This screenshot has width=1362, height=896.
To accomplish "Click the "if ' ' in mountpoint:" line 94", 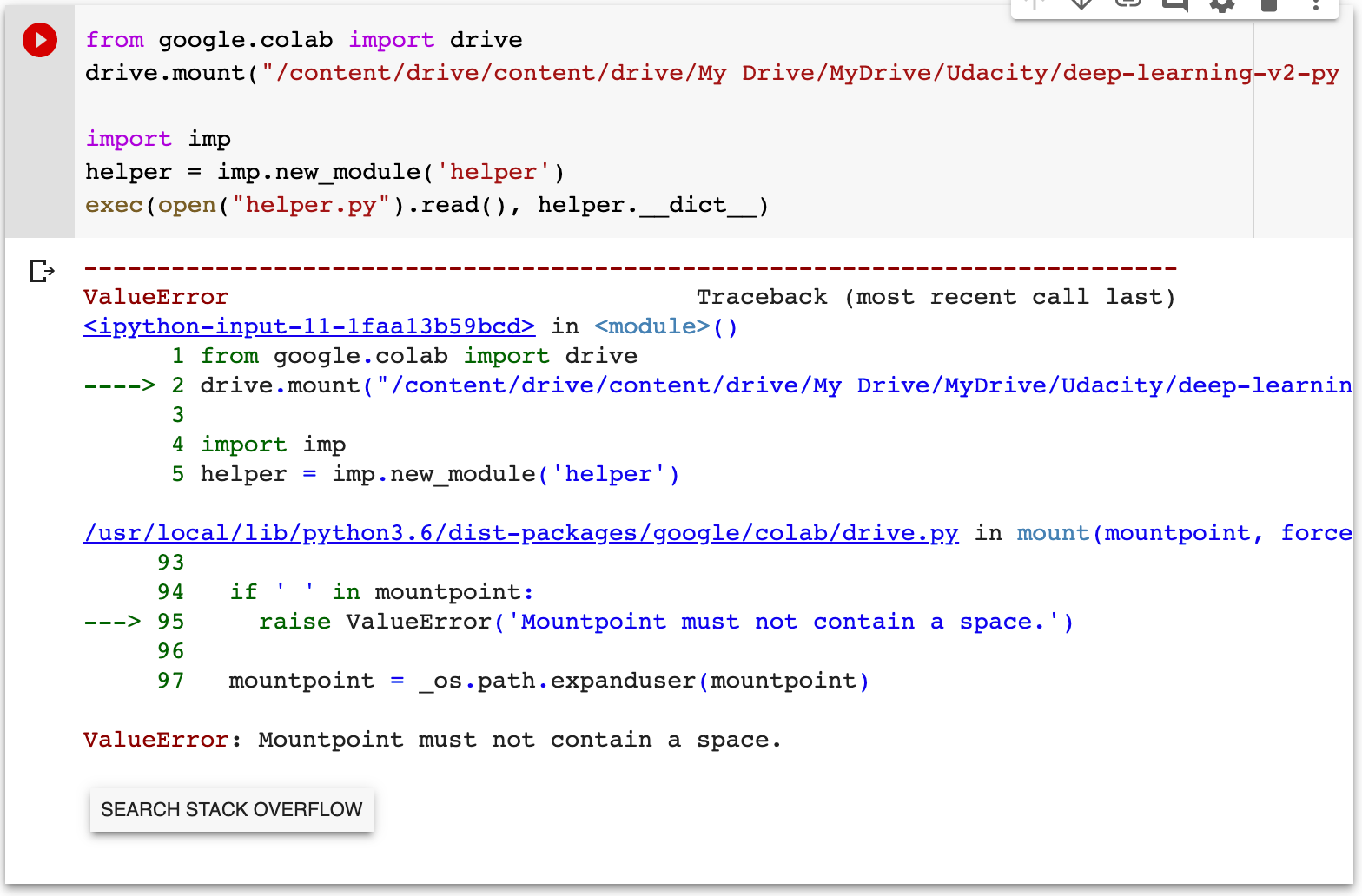I will tap(346, 592).
